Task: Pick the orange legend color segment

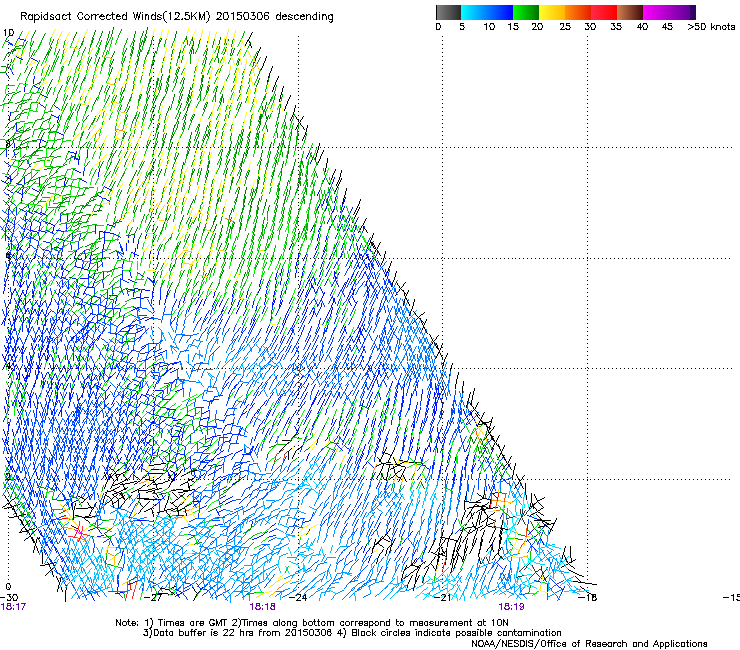Action: pyautogui.click(x=578, y=12)
